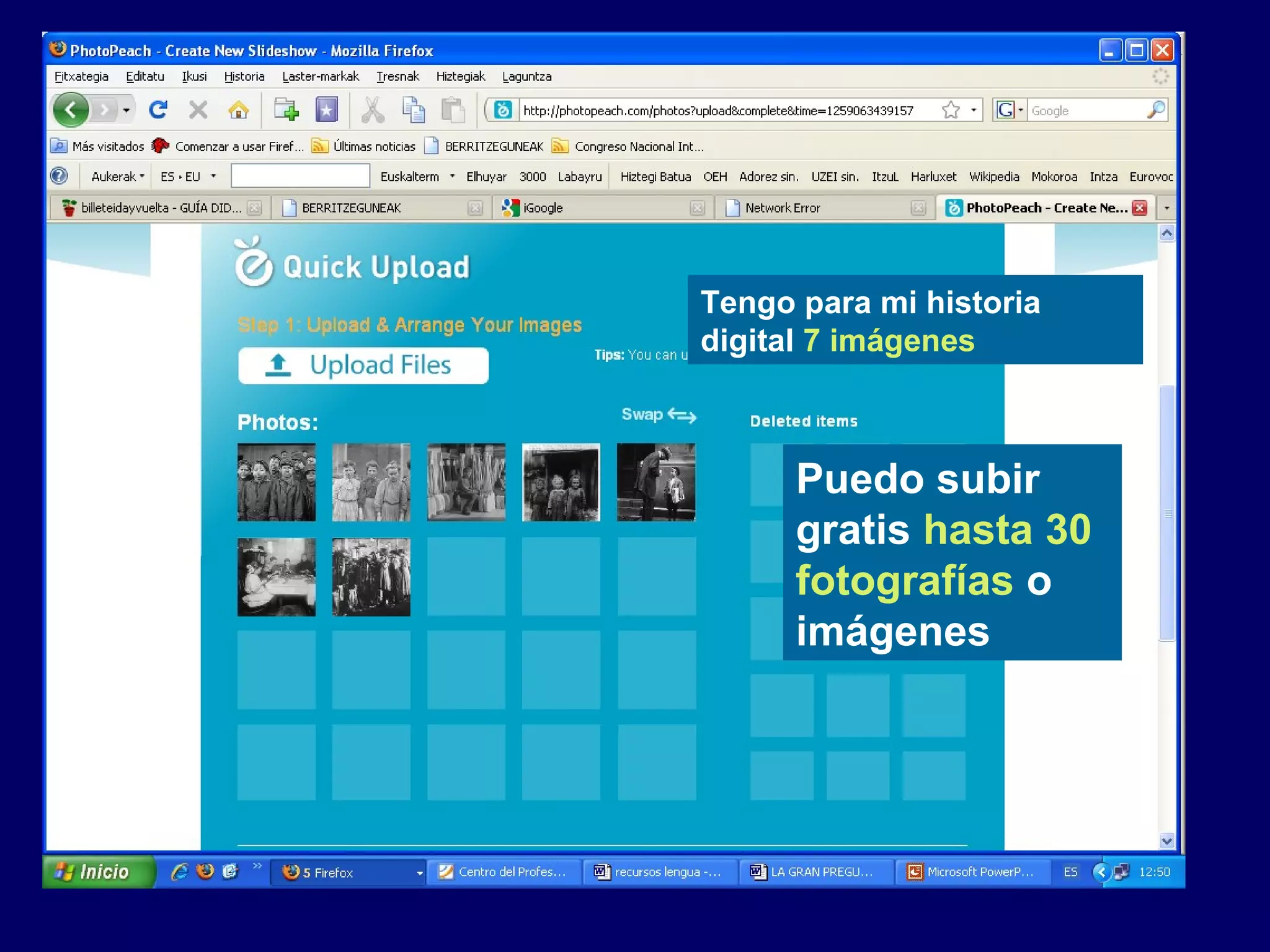Expand the 5 Firefox taskbar group
The height and width of the screenshot is (952, 1270).
click(420, 873)
